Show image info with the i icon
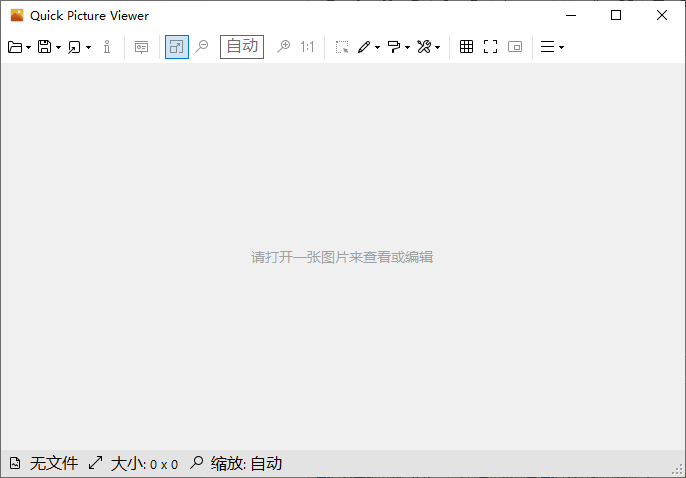The height and width of the screenshot is (478, 686). pyautogui.click(x=107, y=47)
